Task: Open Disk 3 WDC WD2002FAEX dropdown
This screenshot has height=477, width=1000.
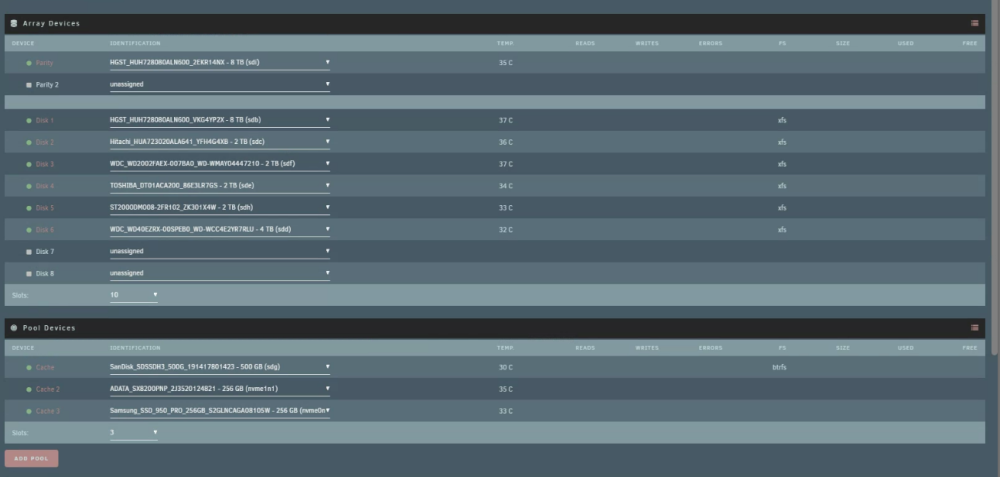Action: click(220, 164)
